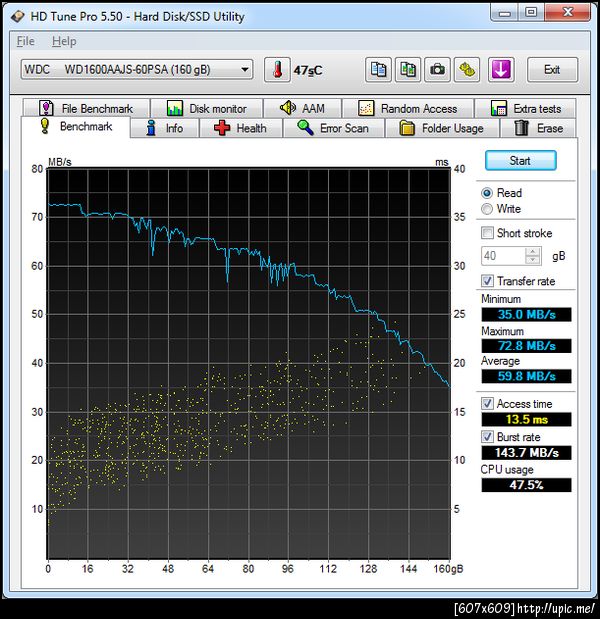Click the copy text to clipboard icon

[x=378, y=70]
